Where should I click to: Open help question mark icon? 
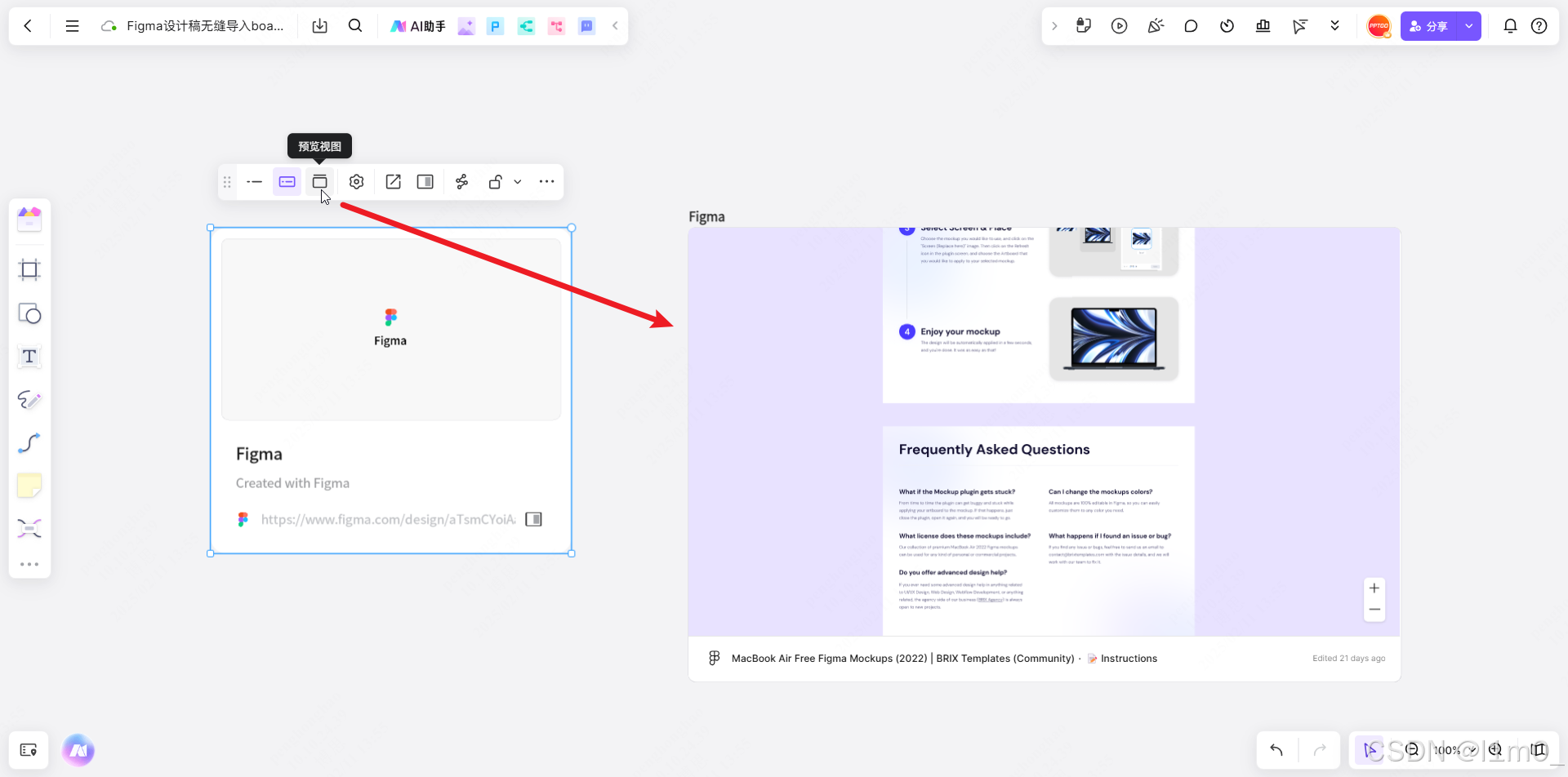point(1539,26)
